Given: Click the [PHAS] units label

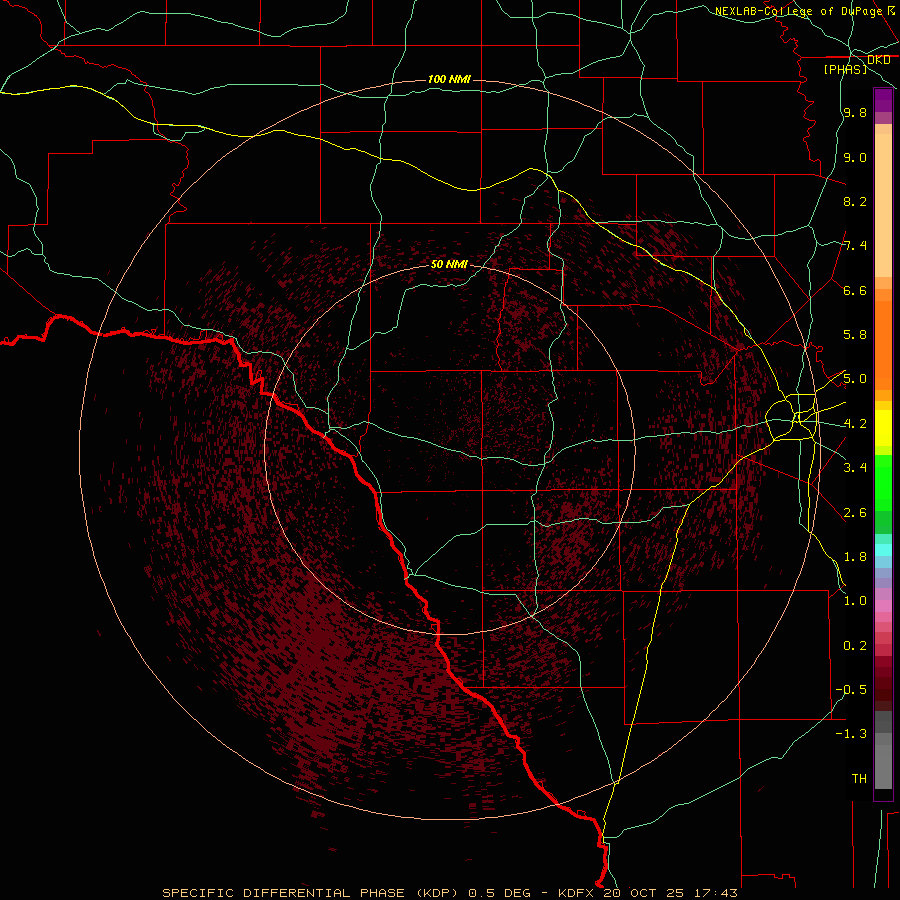Looking at the screenshot, I should click(845, 69).
